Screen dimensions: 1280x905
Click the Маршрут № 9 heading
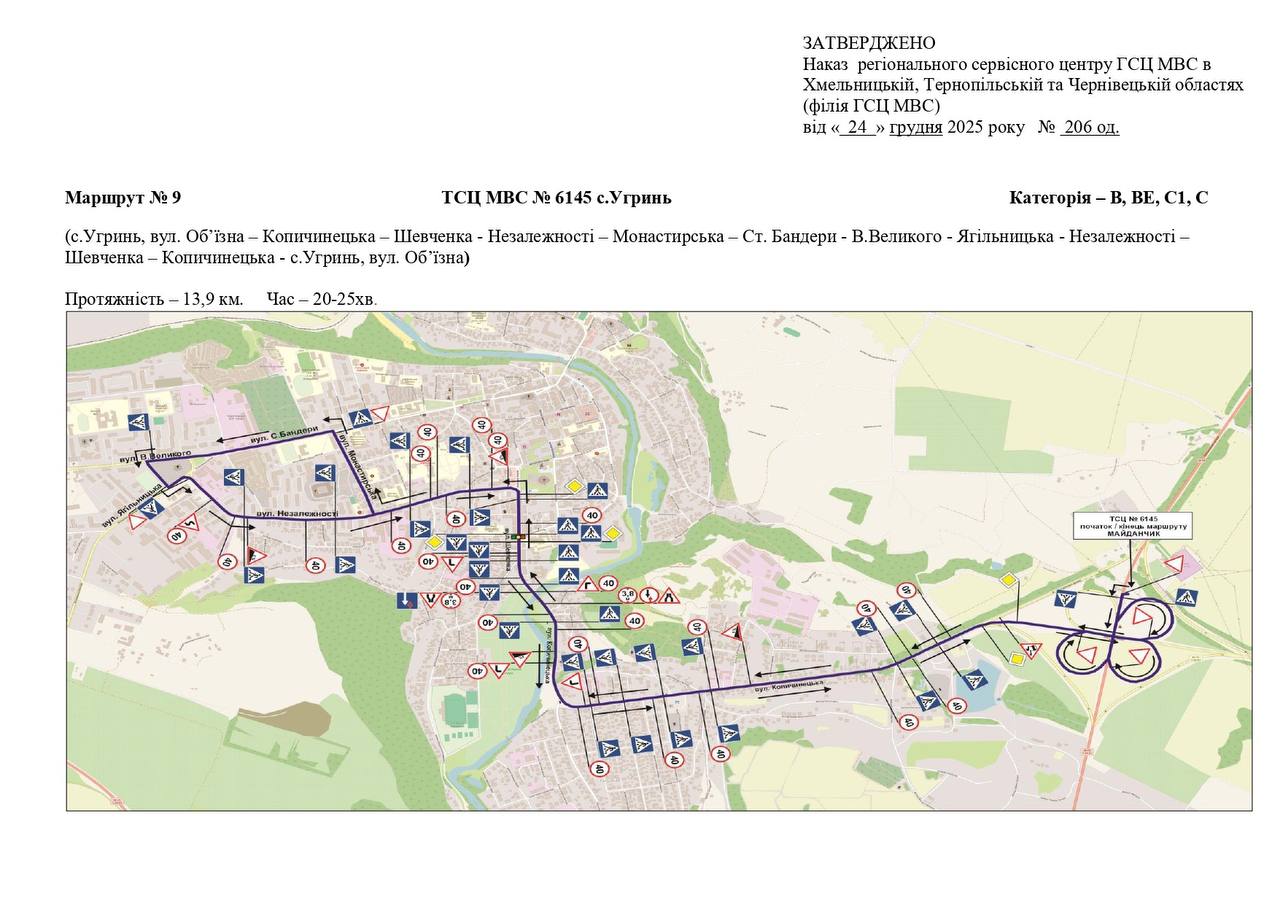(x=123, y=198)
